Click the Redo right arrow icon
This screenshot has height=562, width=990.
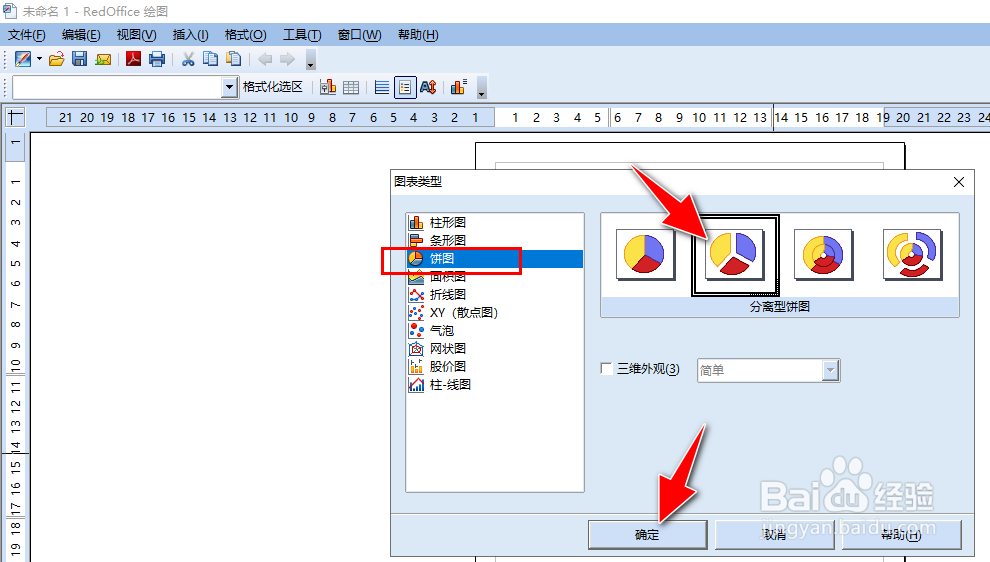(287, 59)
